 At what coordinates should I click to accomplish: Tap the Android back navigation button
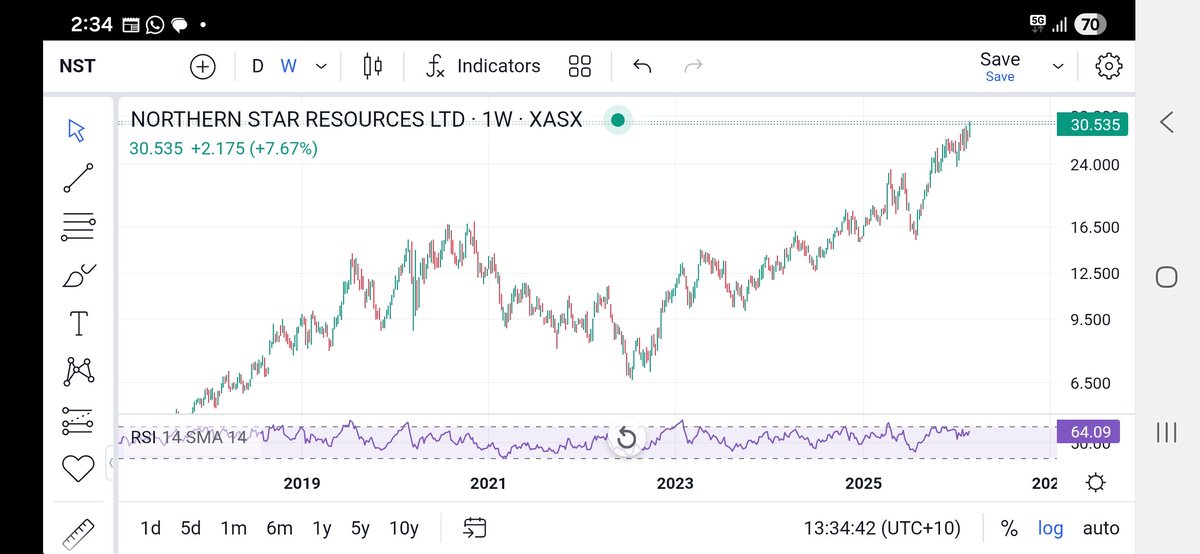coord(1166,122)
